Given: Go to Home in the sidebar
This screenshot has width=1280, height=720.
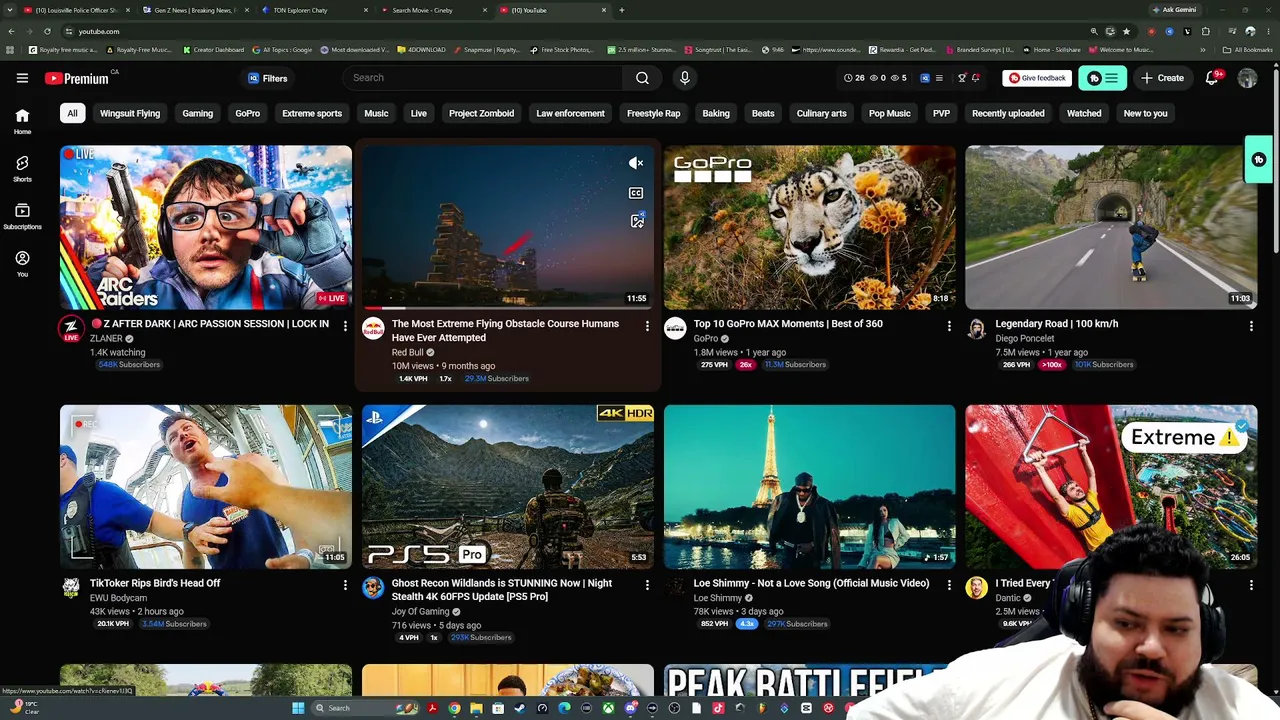Looking at the screenshot, I should point(22,121).
